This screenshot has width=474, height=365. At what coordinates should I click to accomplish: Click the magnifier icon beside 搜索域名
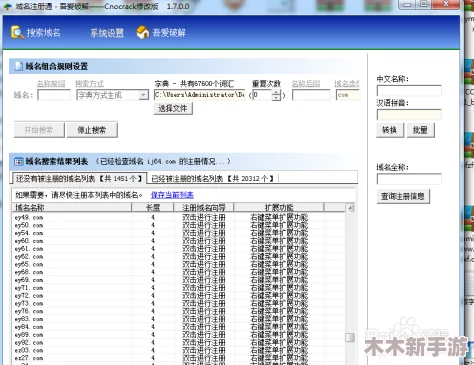17,33
